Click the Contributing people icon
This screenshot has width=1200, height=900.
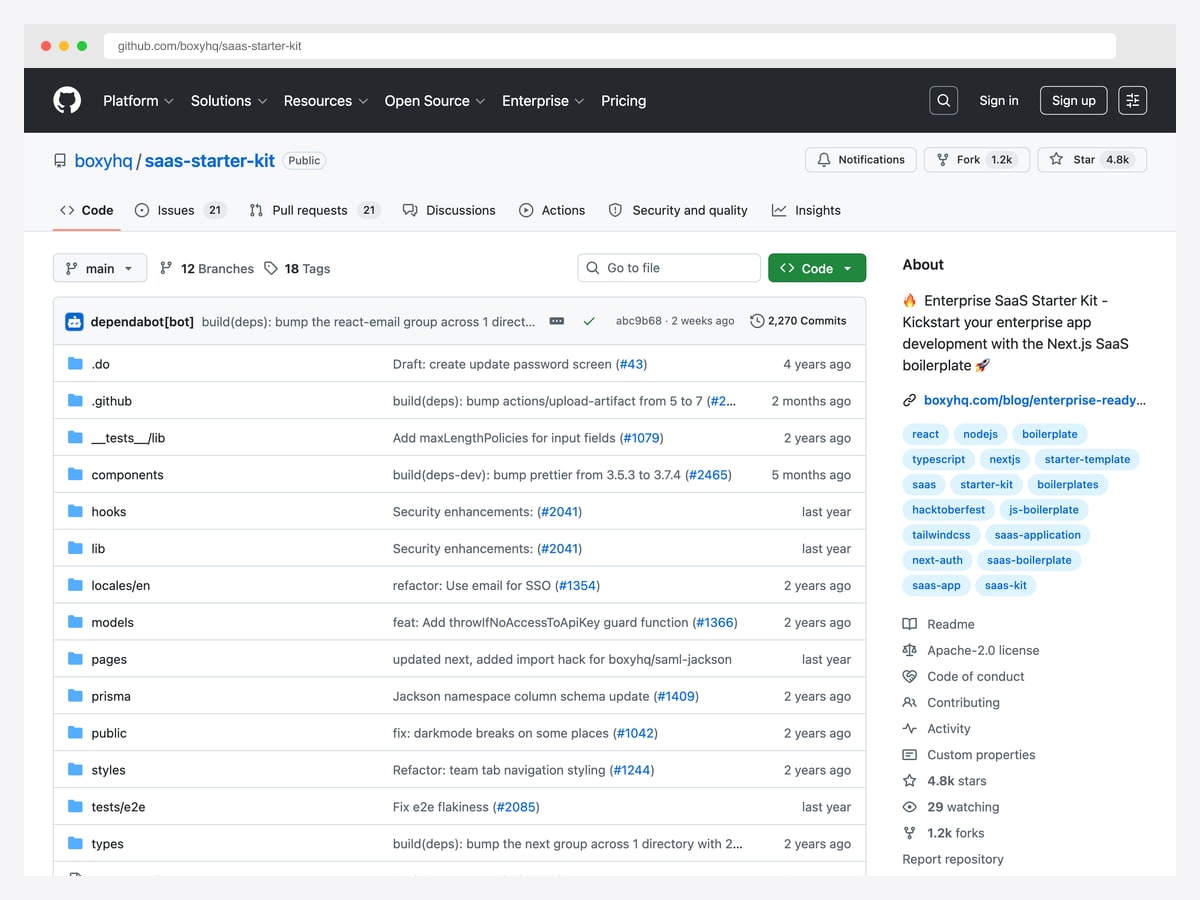click(x=909, y=702)
